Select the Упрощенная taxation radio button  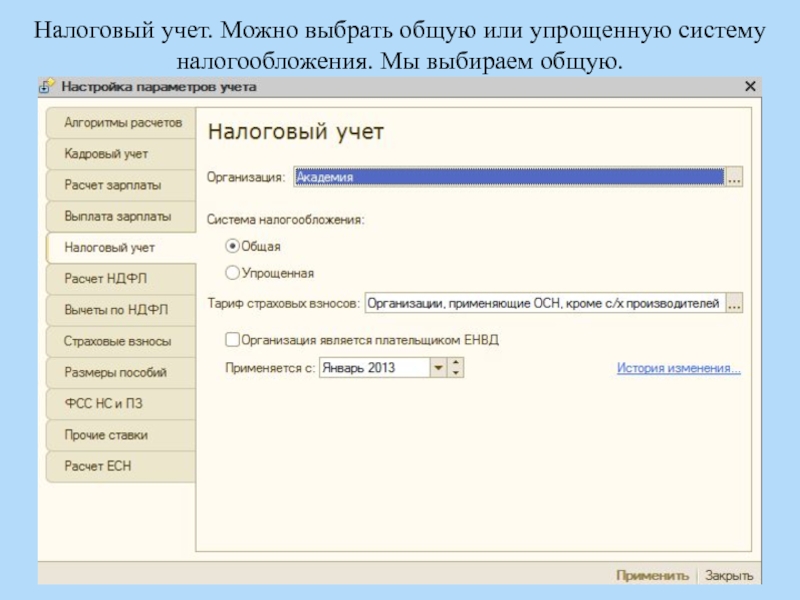pos(232,272)
